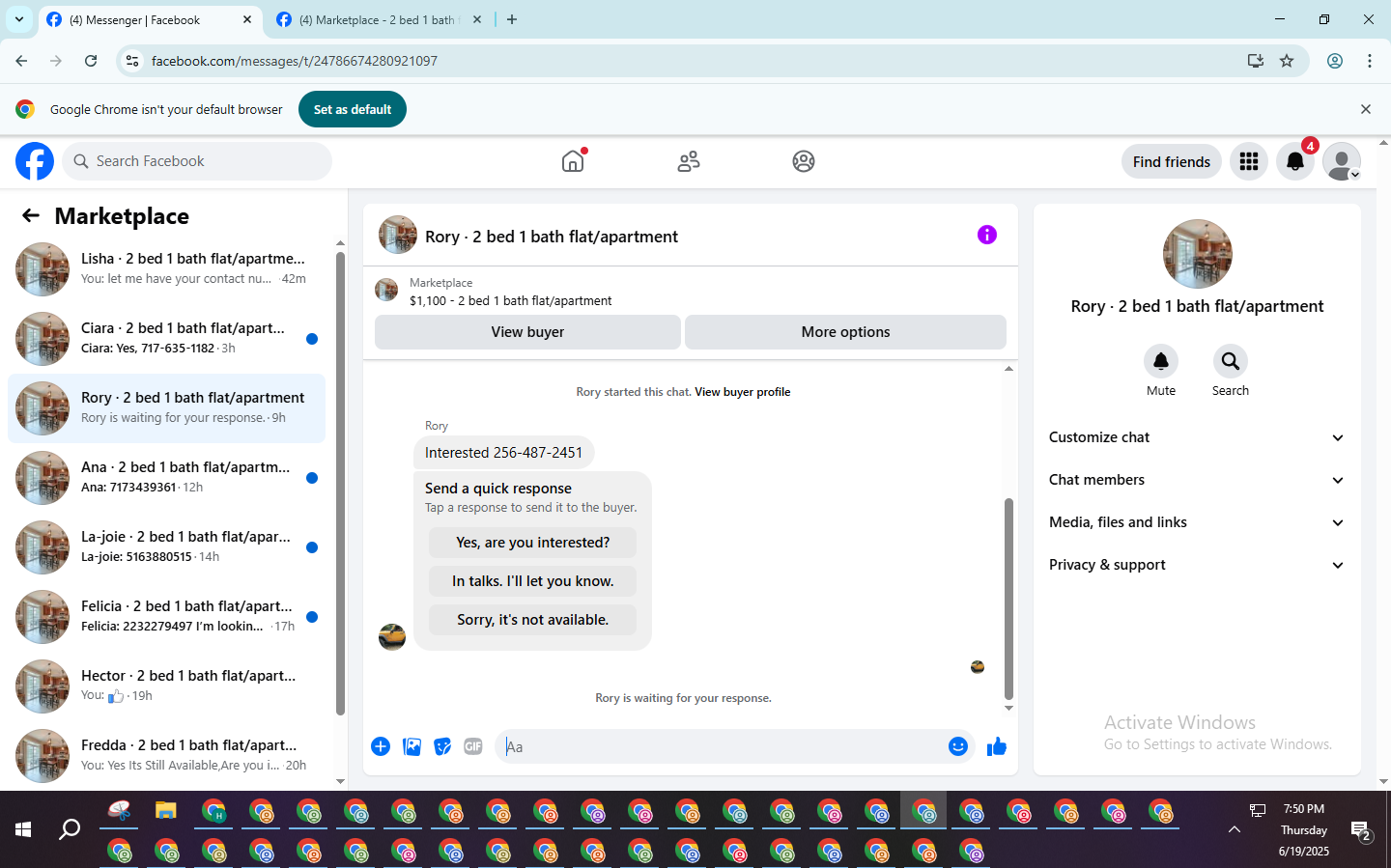The image size is (1391, 868).
Task: Open the Facebook menu grid icon
Action: (x=1249, y=161)
